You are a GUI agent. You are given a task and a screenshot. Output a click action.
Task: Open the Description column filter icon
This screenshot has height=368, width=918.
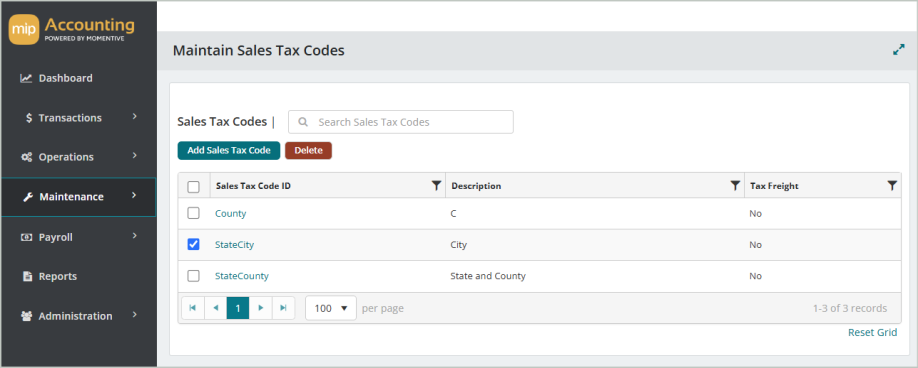point(735,185)
